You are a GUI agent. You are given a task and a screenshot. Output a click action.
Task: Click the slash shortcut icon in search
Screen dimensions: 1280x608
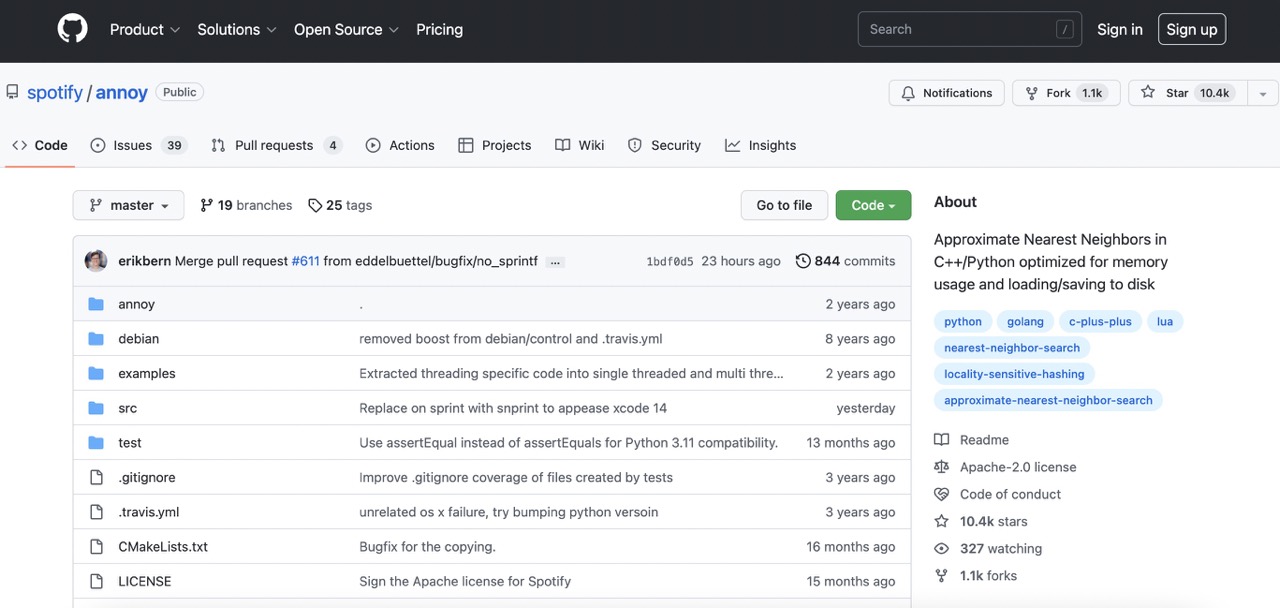click(1064, 30)
